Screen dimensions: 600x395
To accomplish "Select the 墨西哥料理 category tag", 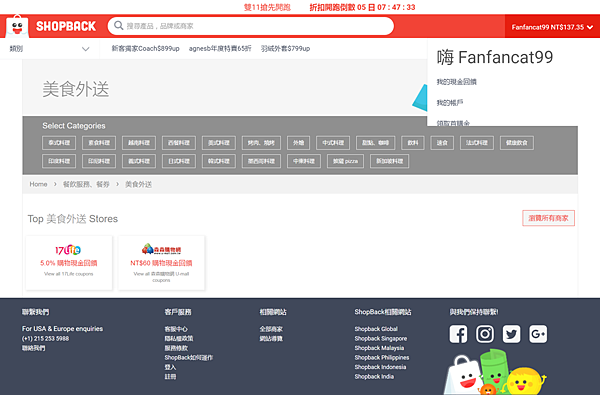I will 261,161.
